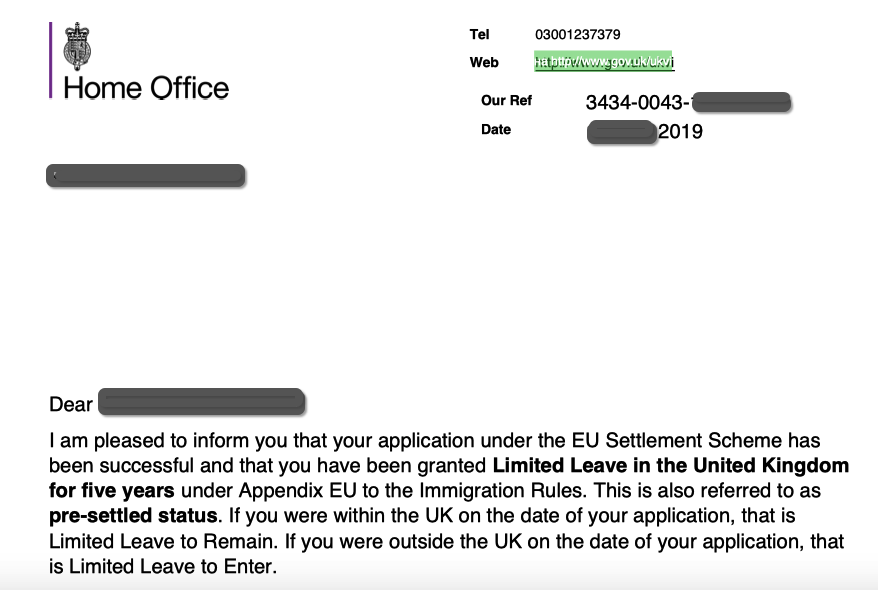
Task: Click the Date label
Action: click(496, 130)
